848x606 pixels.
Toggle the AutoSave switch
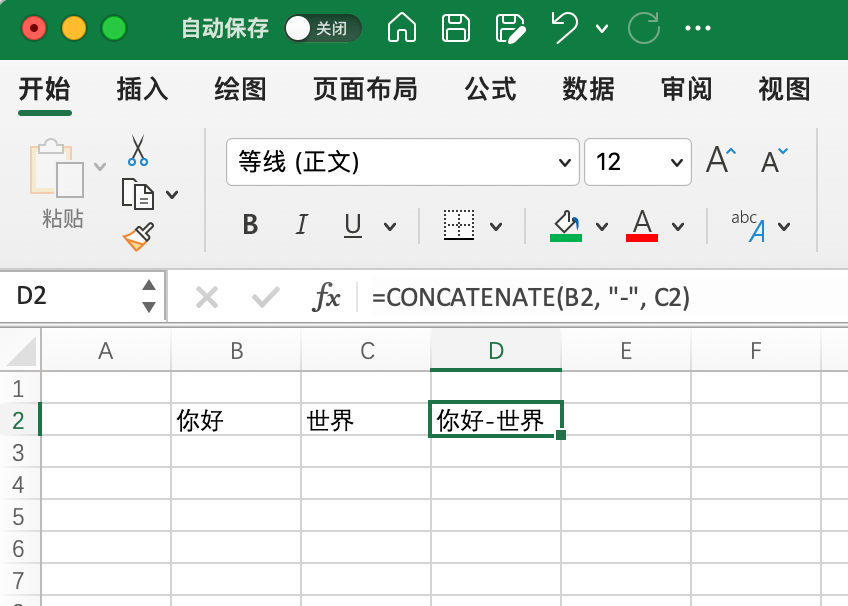[x=322, y=29]
